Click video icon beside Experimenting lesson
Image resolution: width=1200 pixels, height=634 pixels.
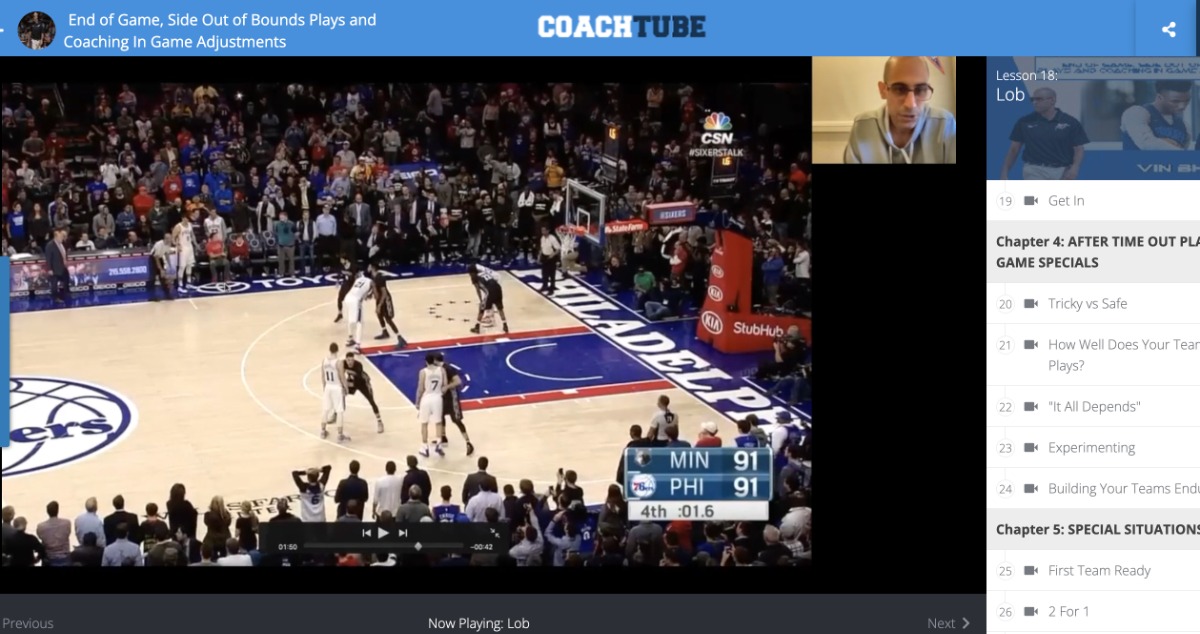pos(1031,448)
